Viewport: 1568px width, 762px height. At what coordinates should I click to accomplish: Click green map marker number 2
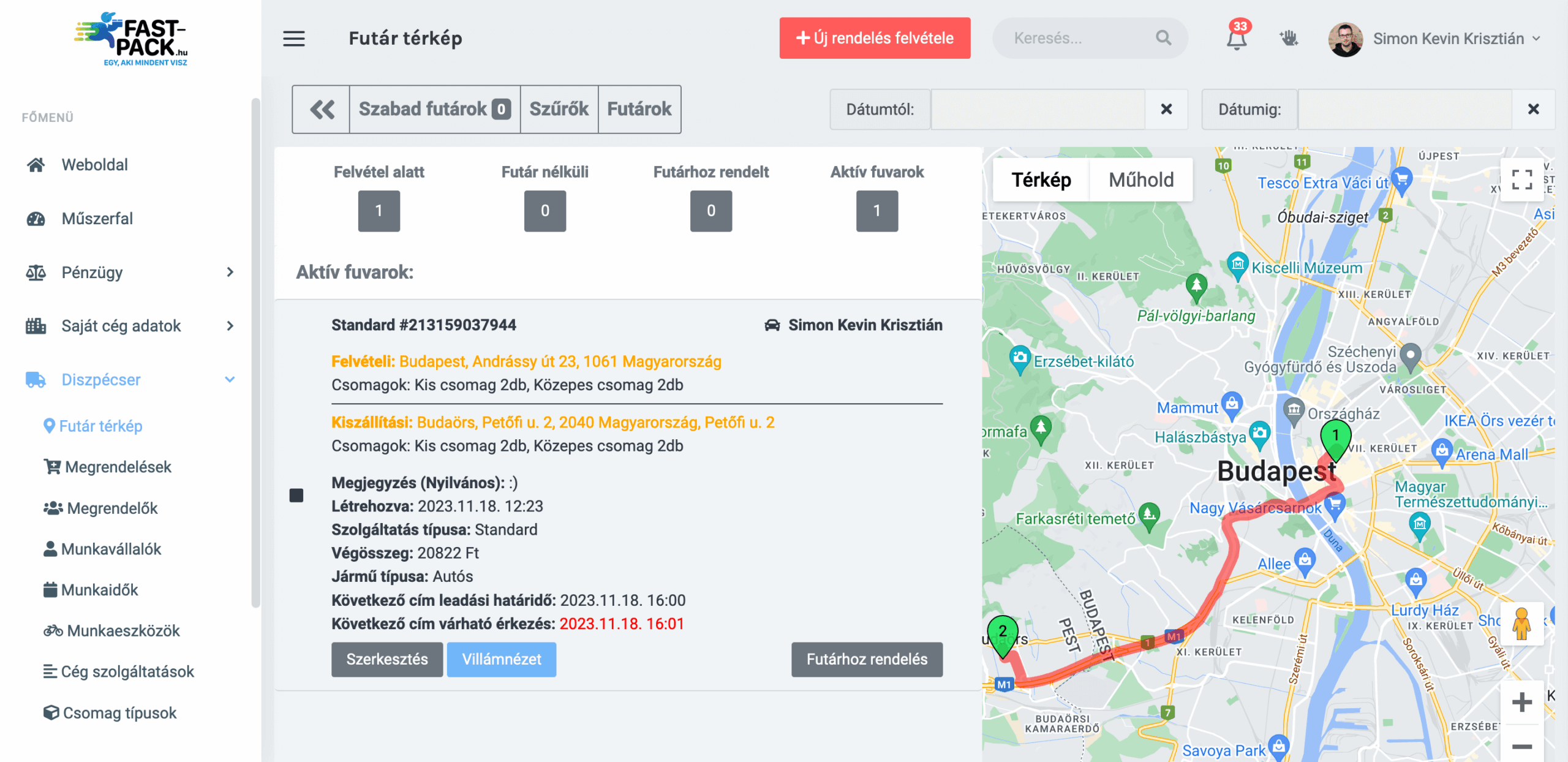pyautogui.click(x=1002, y=633)
